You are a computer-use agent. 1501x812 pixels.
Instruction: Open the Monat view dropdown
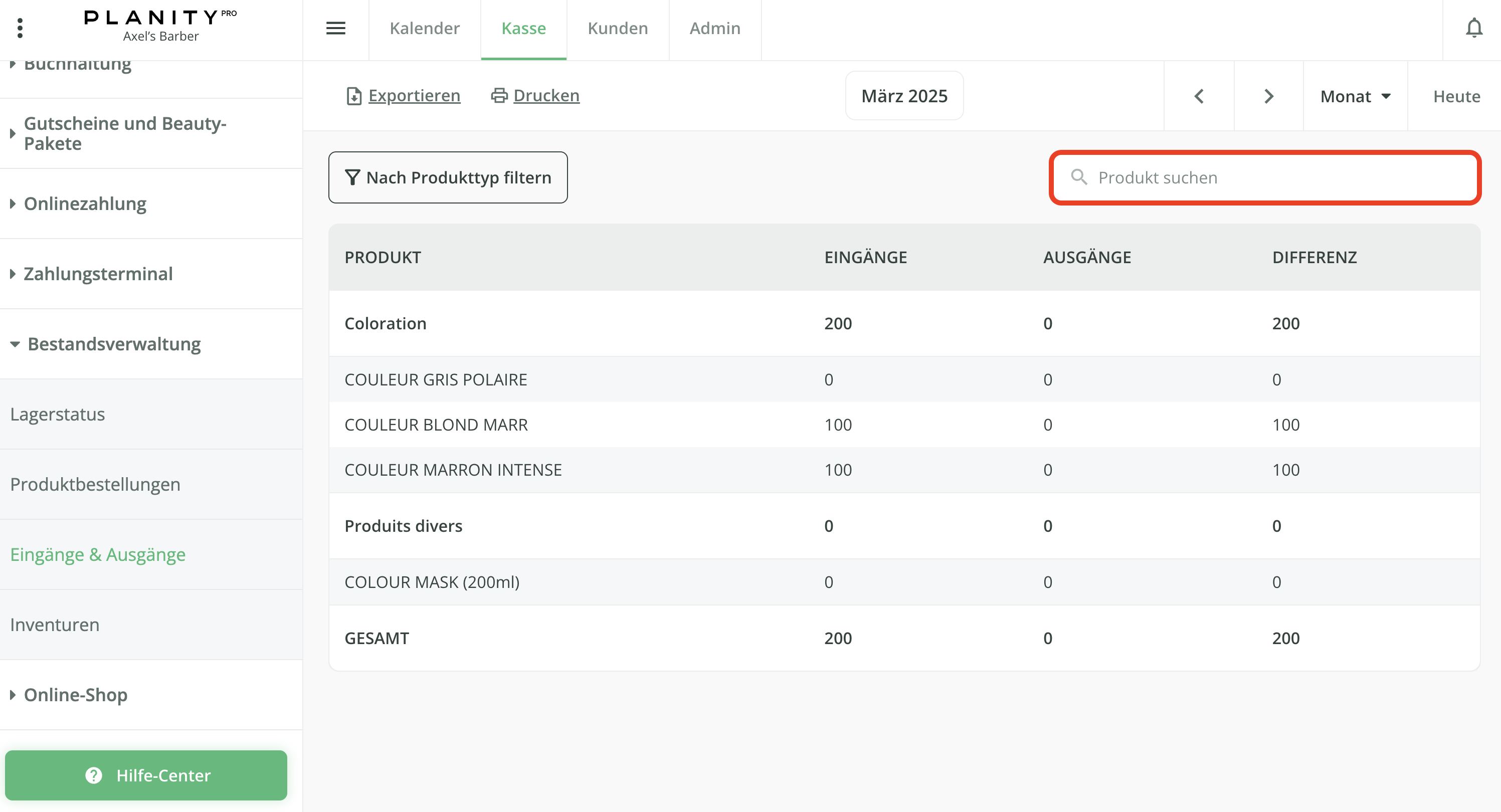click(1355, 96)
